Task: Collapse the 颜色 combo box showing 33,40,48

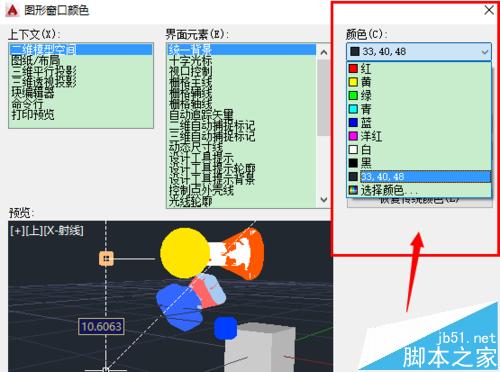Action: [x=419, y=52]
